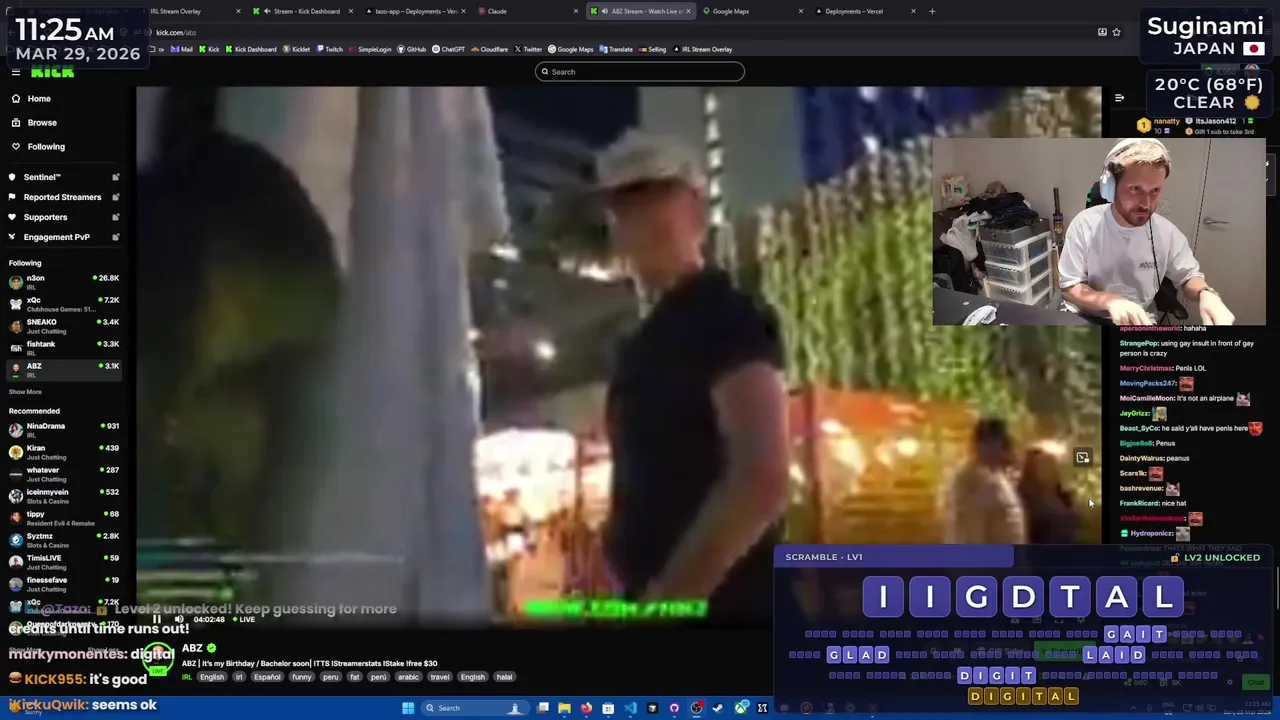This screenshot has width=1280, height=720.
Task: Open Supporters section
Action: tap(45, 217)
